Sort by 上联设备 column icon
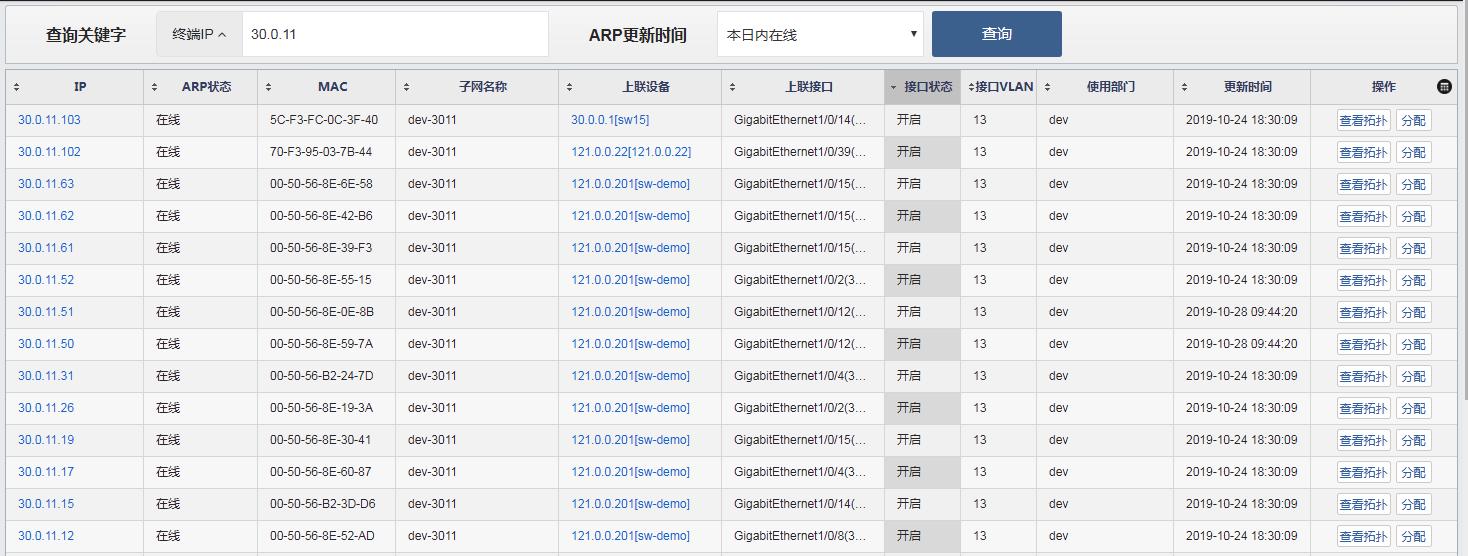This screenshot has height=556, width=1468. click(570, 87)
